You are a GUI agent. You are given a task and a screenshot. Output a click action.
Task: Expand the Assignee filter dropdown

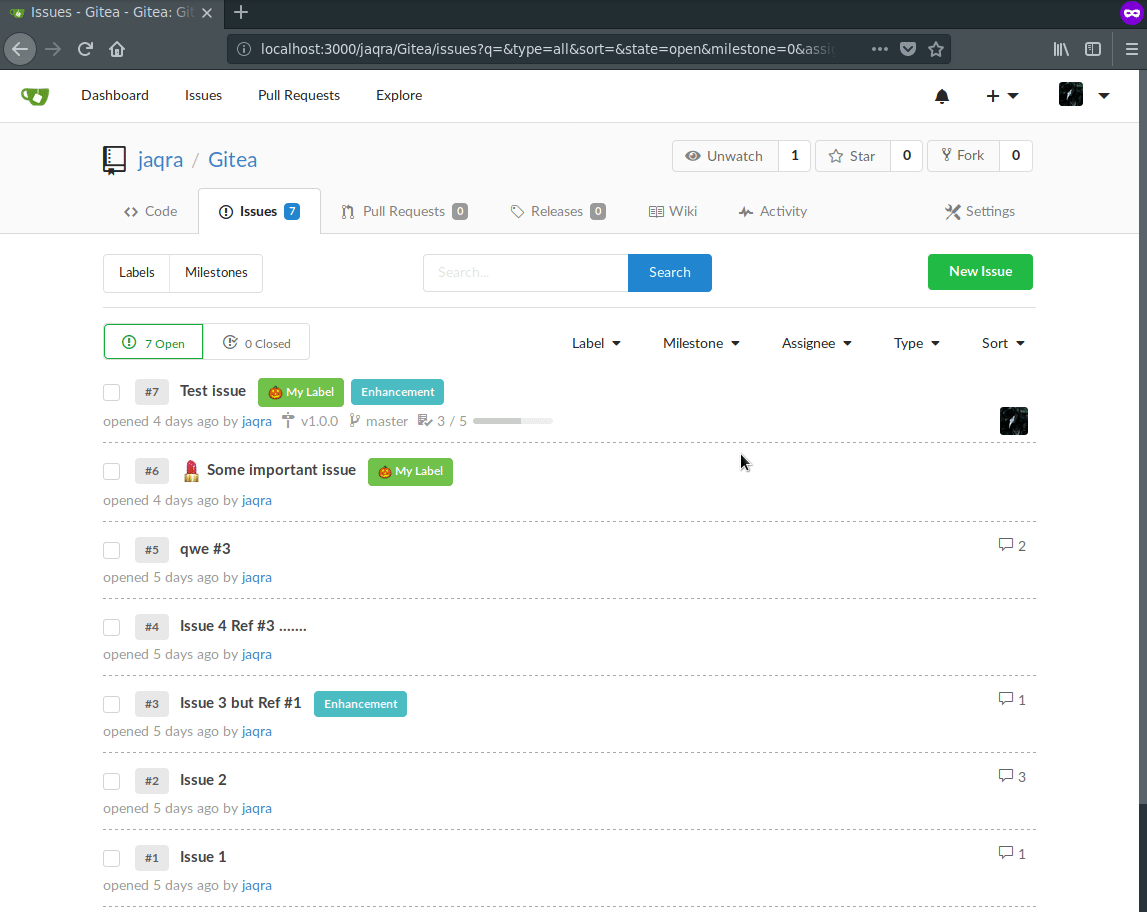point(816,343)
